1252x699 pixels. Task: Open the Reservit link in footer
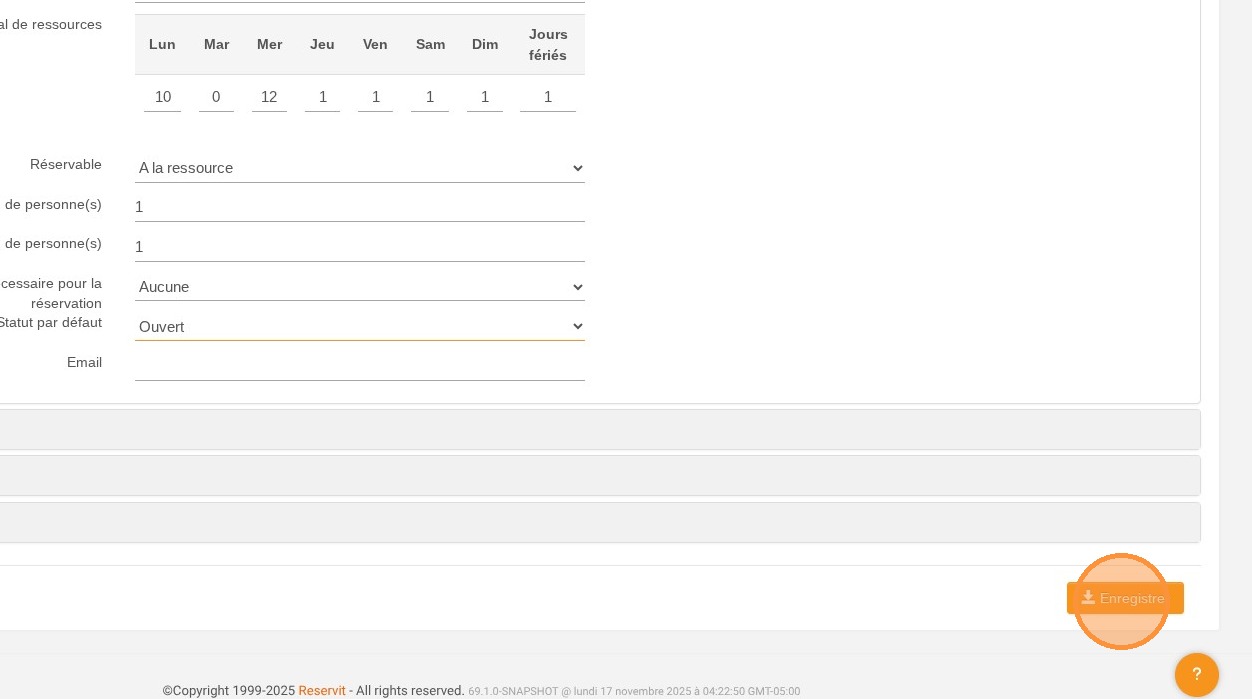tap(322, 690)
